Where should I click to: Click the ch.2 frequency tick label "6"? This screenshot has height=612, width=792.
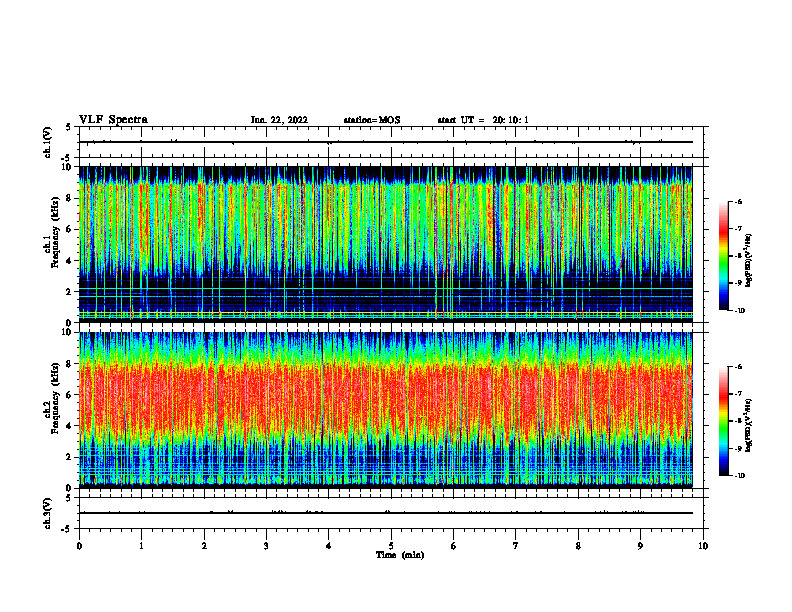point(70,395)
